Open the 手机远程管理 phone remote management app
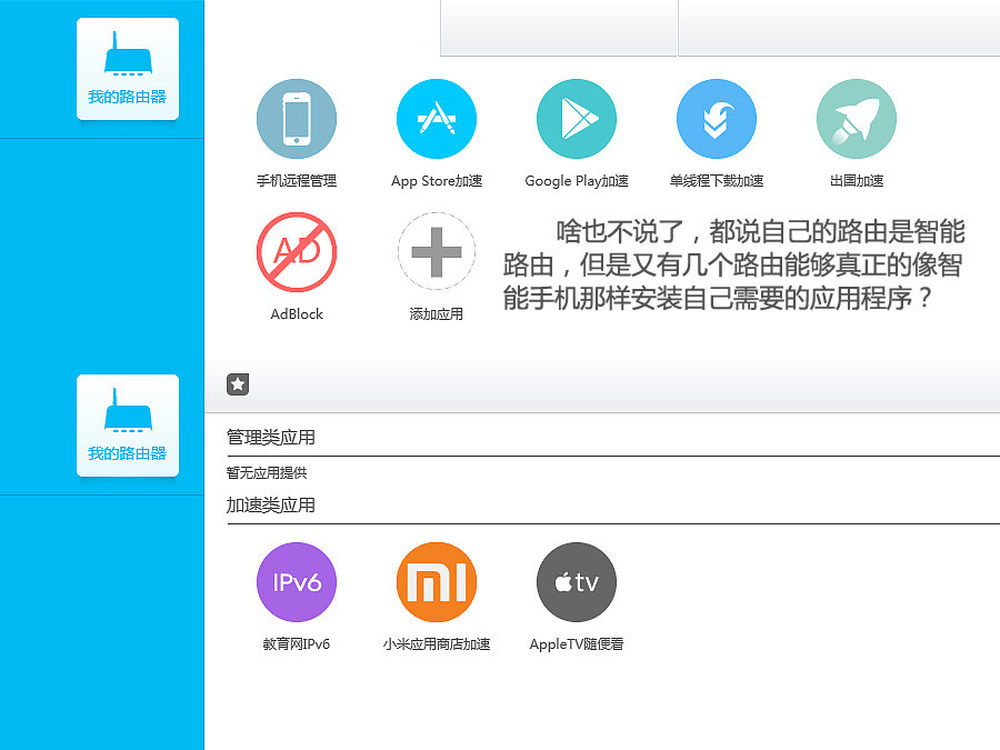 [x=297, y=119]
